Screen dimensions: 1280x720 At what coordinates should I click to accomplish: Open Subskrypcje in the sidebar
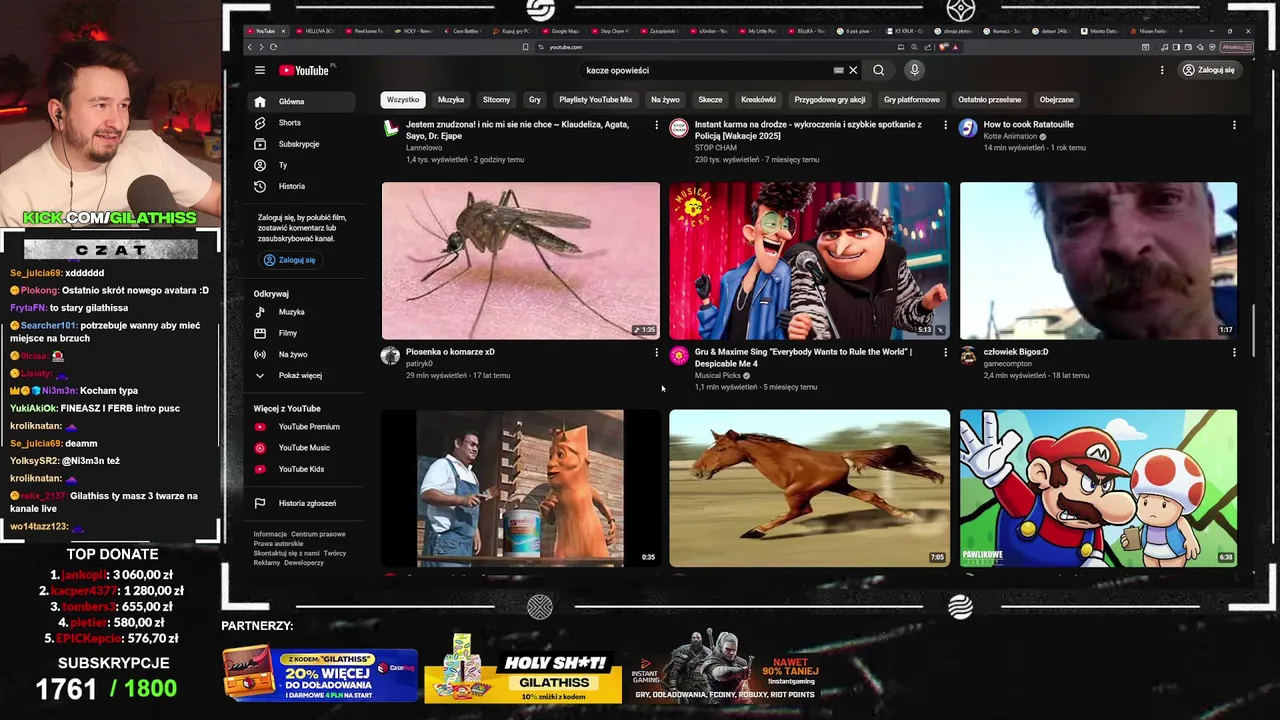point(301,144)
